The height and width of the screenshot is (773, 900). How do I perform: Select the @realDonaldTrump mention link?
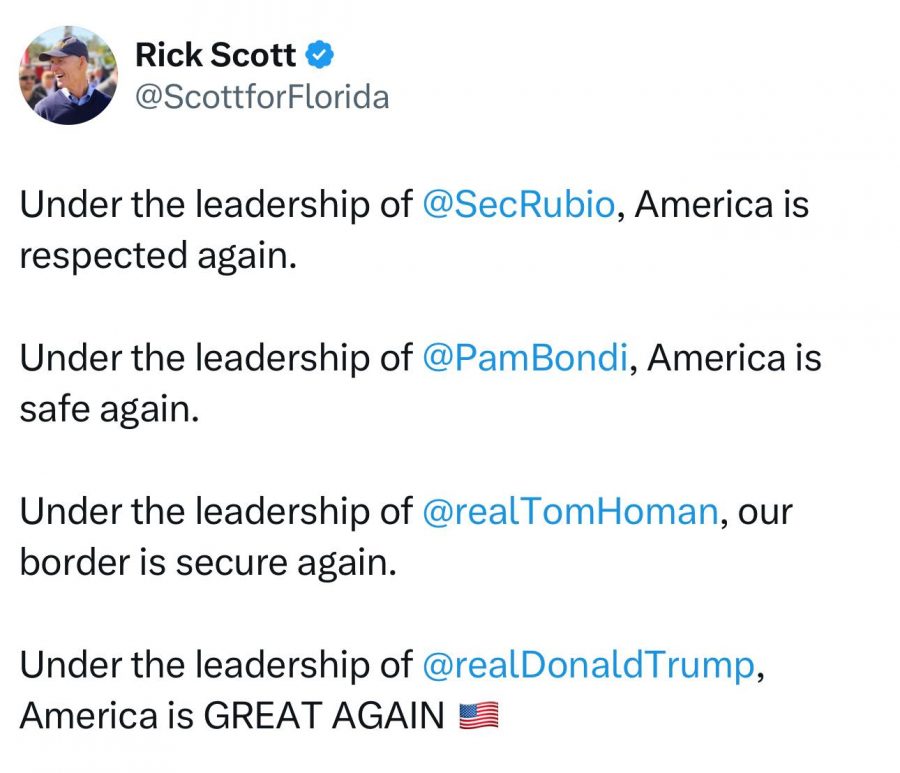588,665
